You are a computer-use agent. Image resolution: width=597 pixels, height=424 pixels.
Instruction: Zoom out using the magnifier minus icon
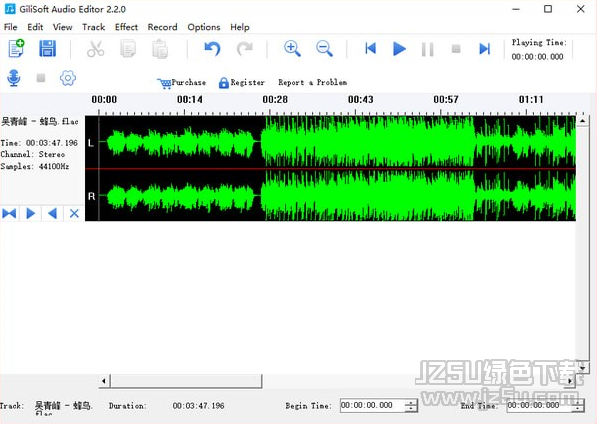click(324, 49)
